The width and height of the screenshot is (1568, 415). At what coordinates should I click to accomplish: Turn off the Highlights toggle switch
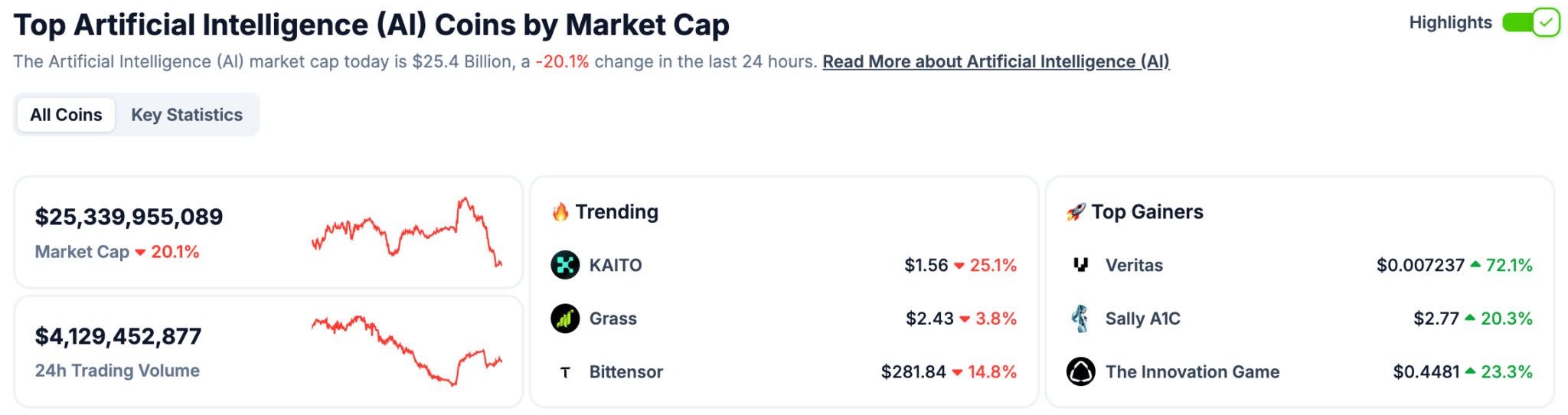1530,23
